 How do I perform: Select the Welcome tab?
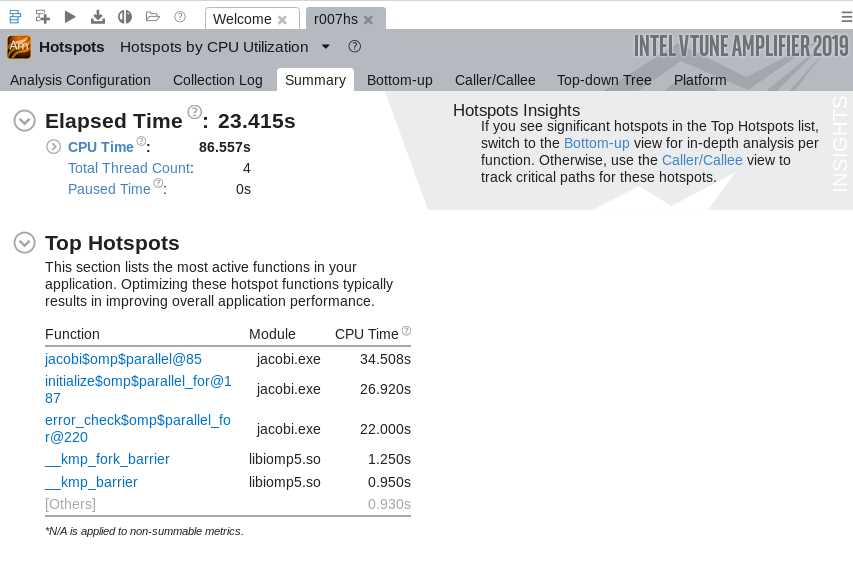pyautogui.click(x=242, y=19)
